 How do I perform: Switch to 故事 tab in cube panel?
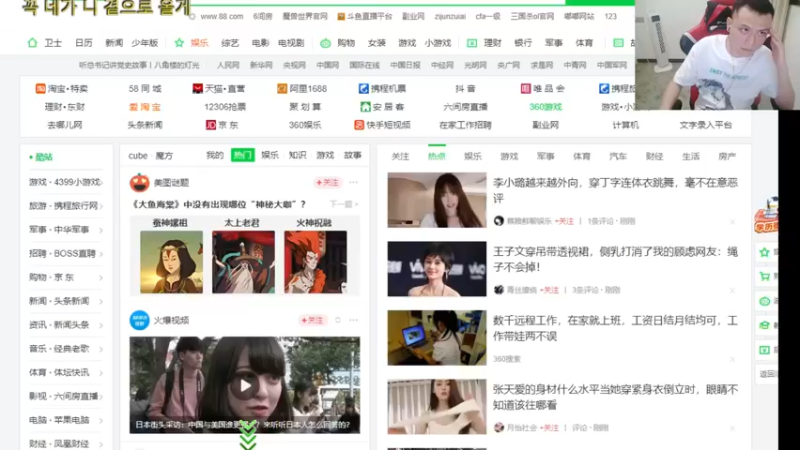click(x=353, y=155)
